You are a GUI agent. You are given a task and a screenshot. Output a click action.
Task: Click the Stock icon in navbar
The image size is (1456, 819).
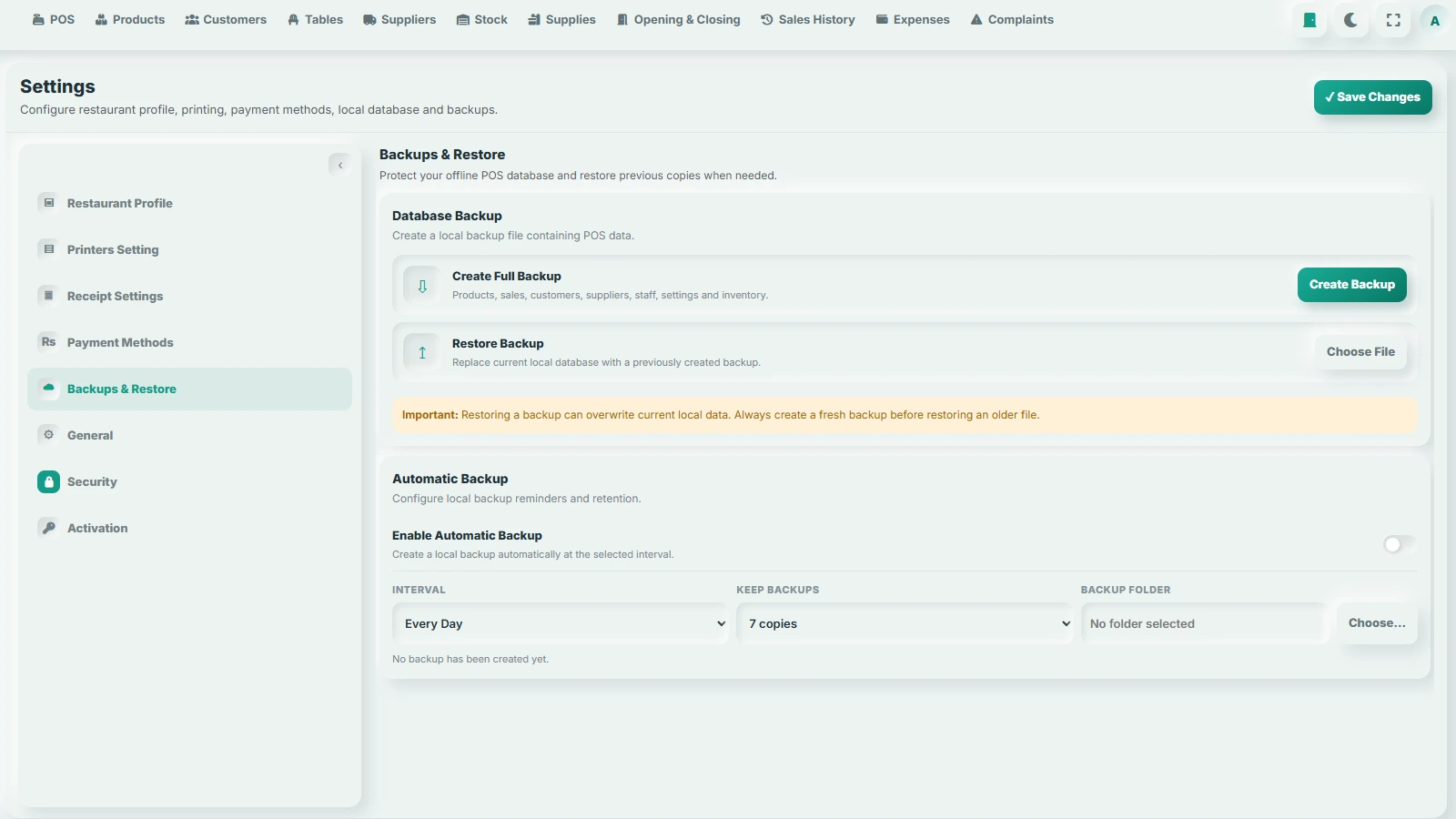tap(463, 19)
